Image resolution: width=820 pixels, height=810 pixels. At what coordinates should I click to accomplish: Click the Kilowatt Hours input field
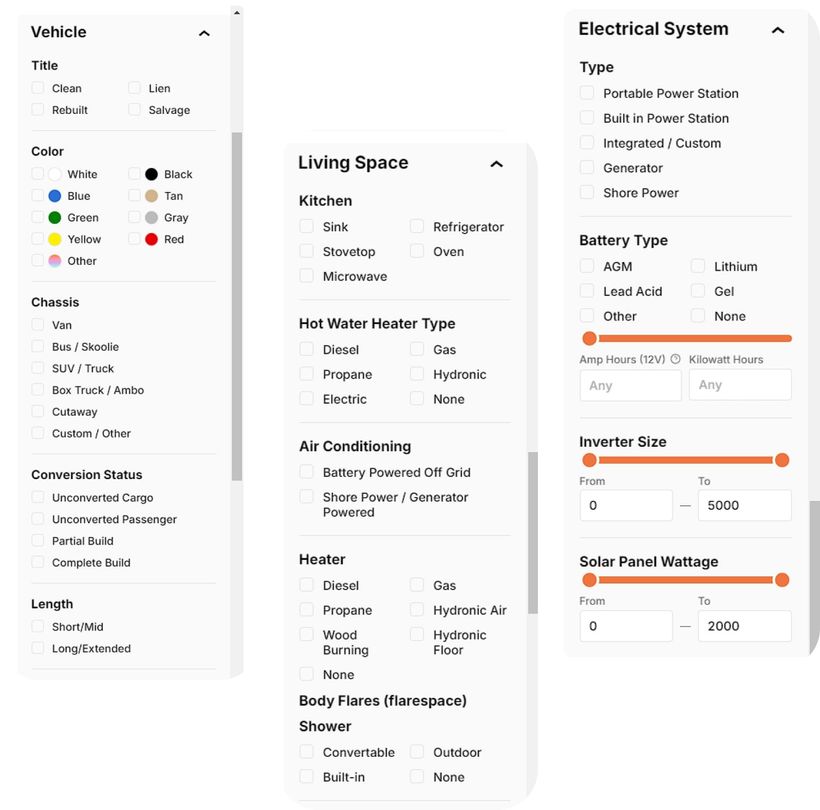coord(740,384)
